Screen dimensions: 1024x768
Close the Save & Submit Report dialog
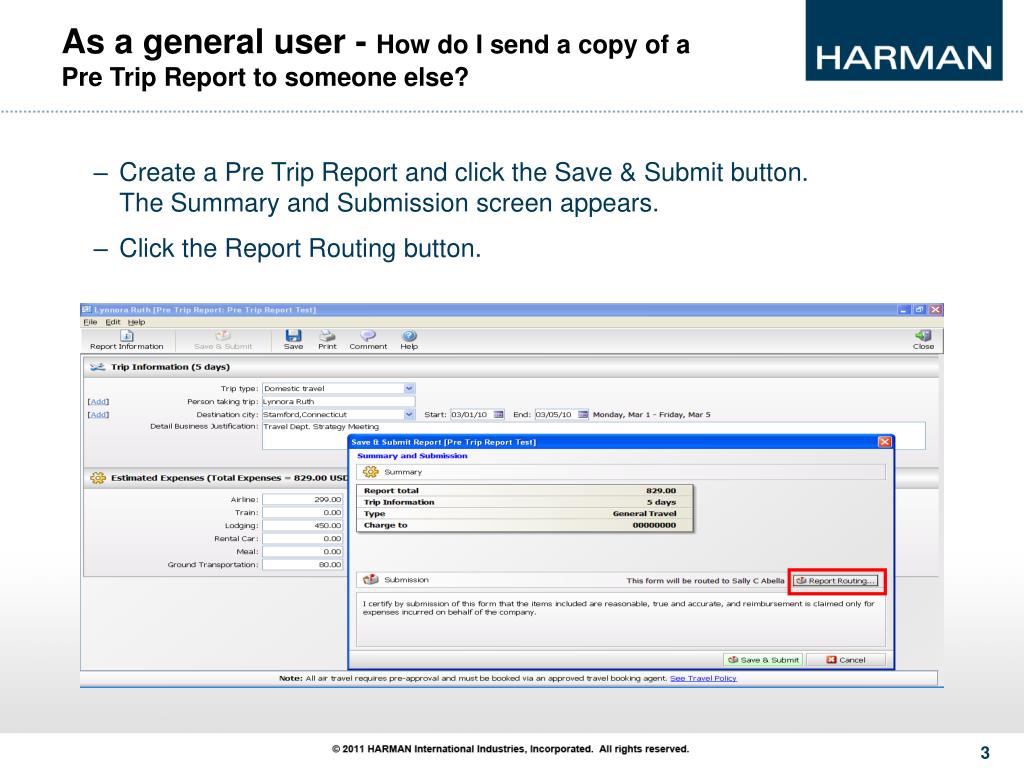click(x=885, y=442)
